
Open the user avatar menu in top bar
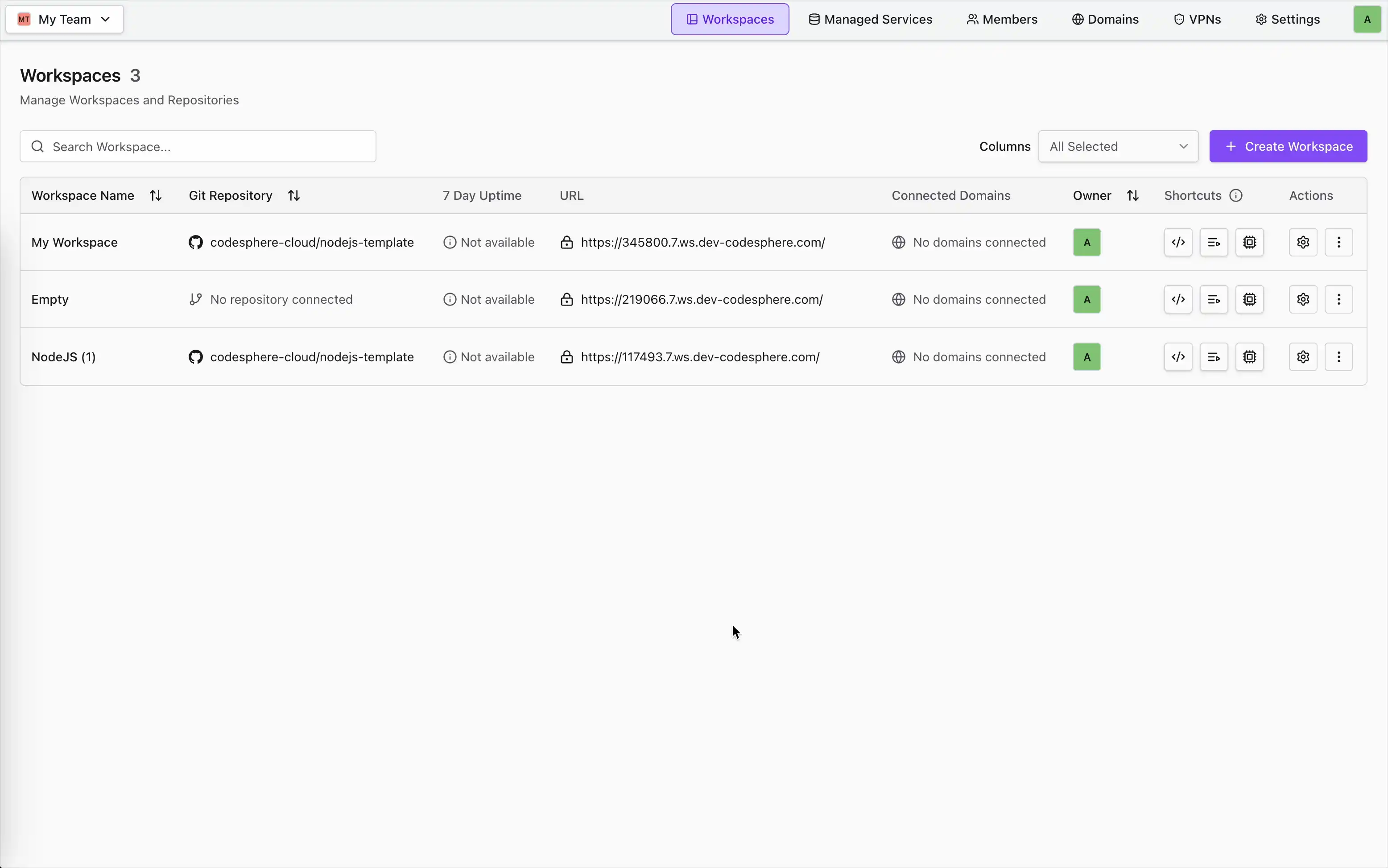tap(1367, 20)
